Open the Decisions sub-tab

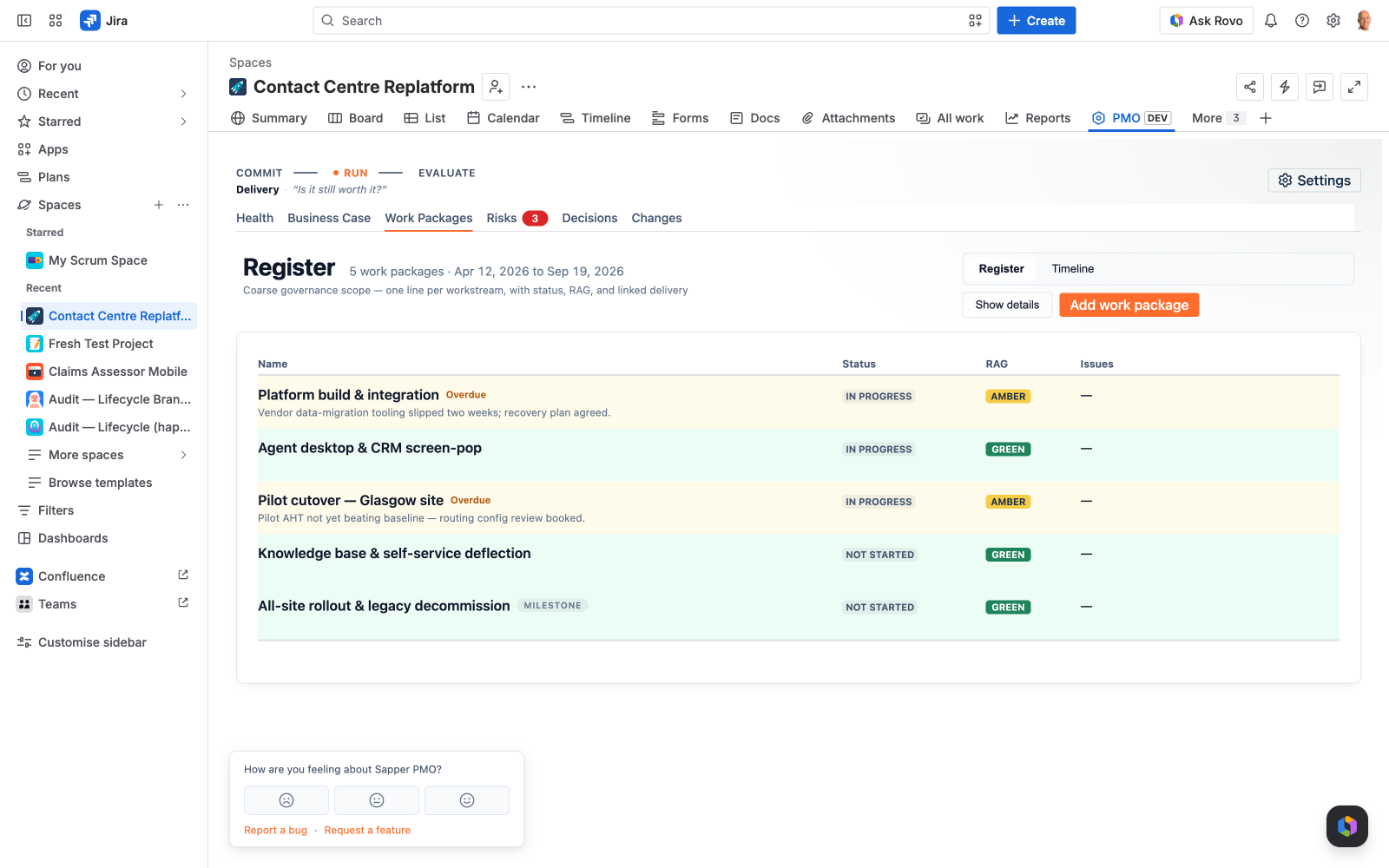click(x=589, y=218)
